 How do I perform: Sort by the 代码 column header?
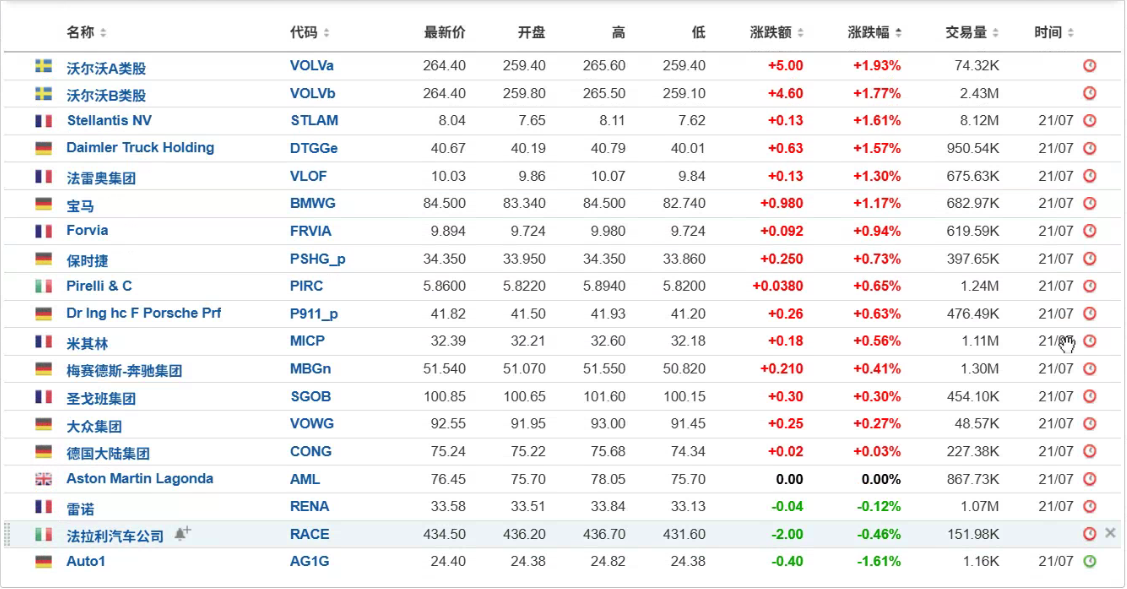point(310,33)
